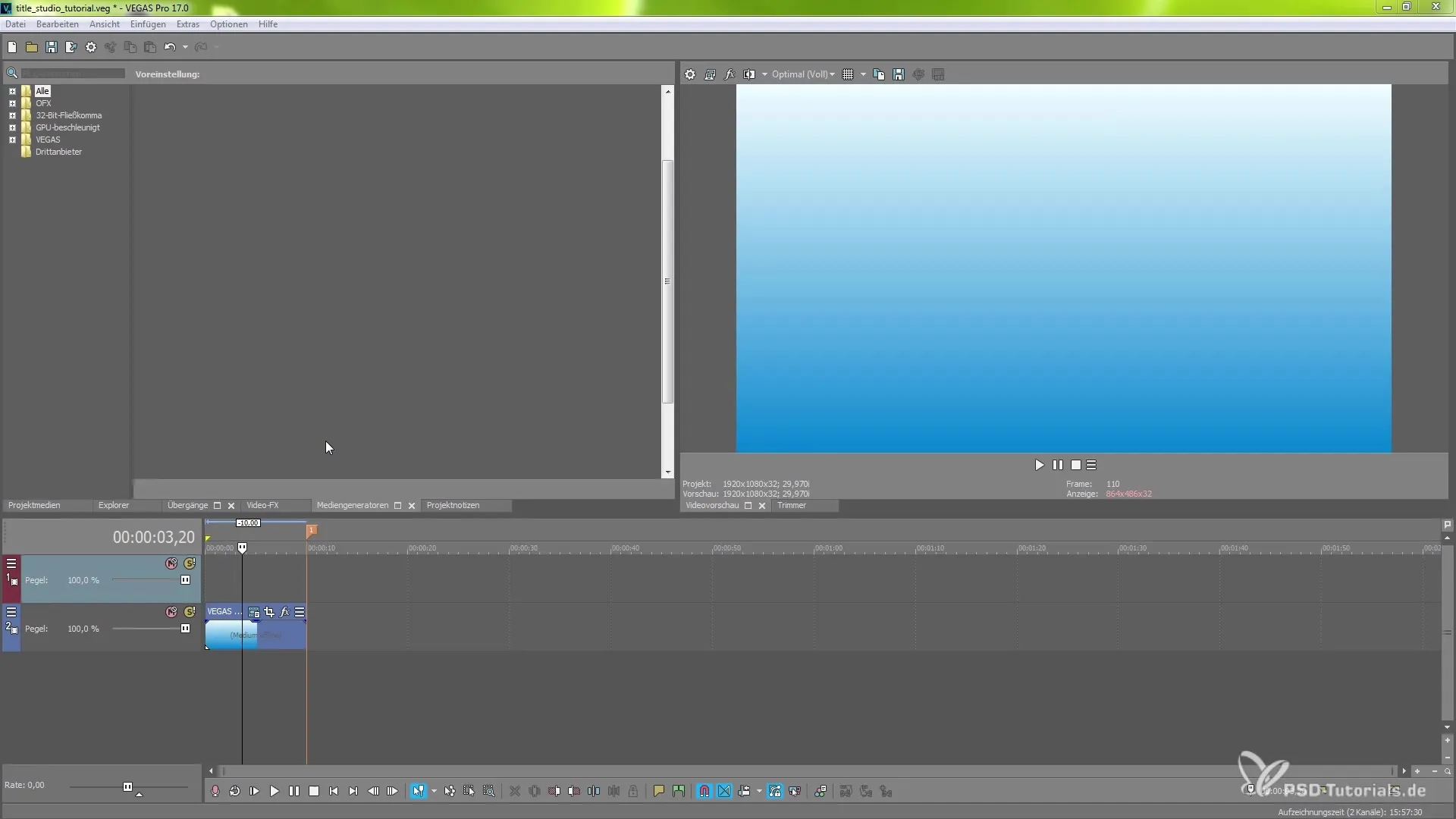Close the Mediengeneratoren tab
This screenshot has height=819, width=1456.
coord(412,506)
